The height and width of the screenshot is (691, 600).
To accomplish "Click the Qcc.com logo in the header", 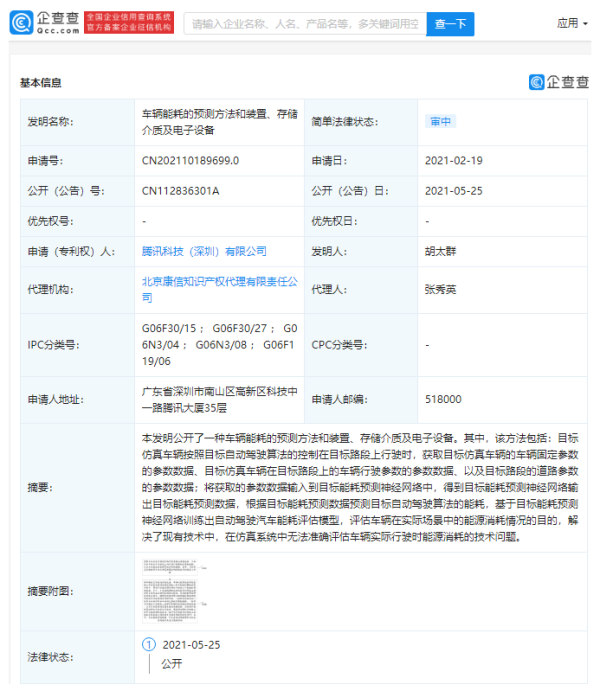I will pos(45,22).
